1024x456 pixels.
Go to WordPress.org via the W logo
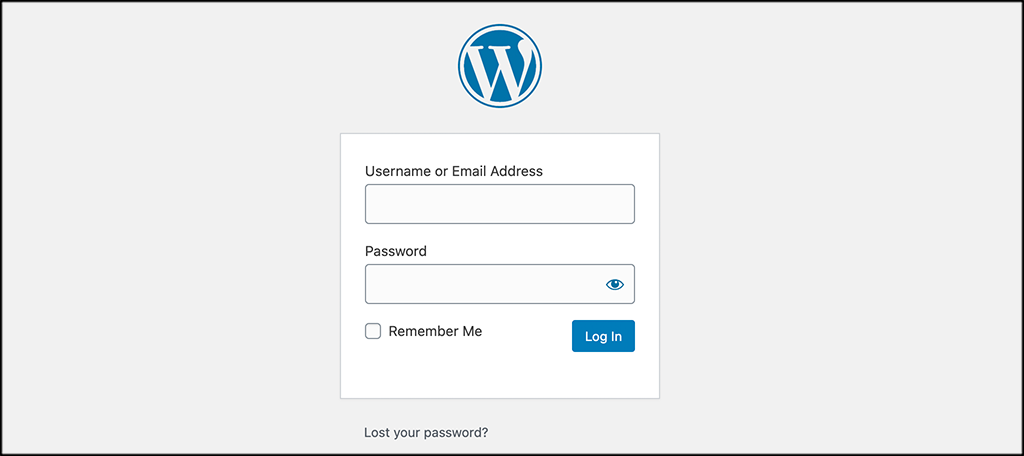tap(500, 64)
